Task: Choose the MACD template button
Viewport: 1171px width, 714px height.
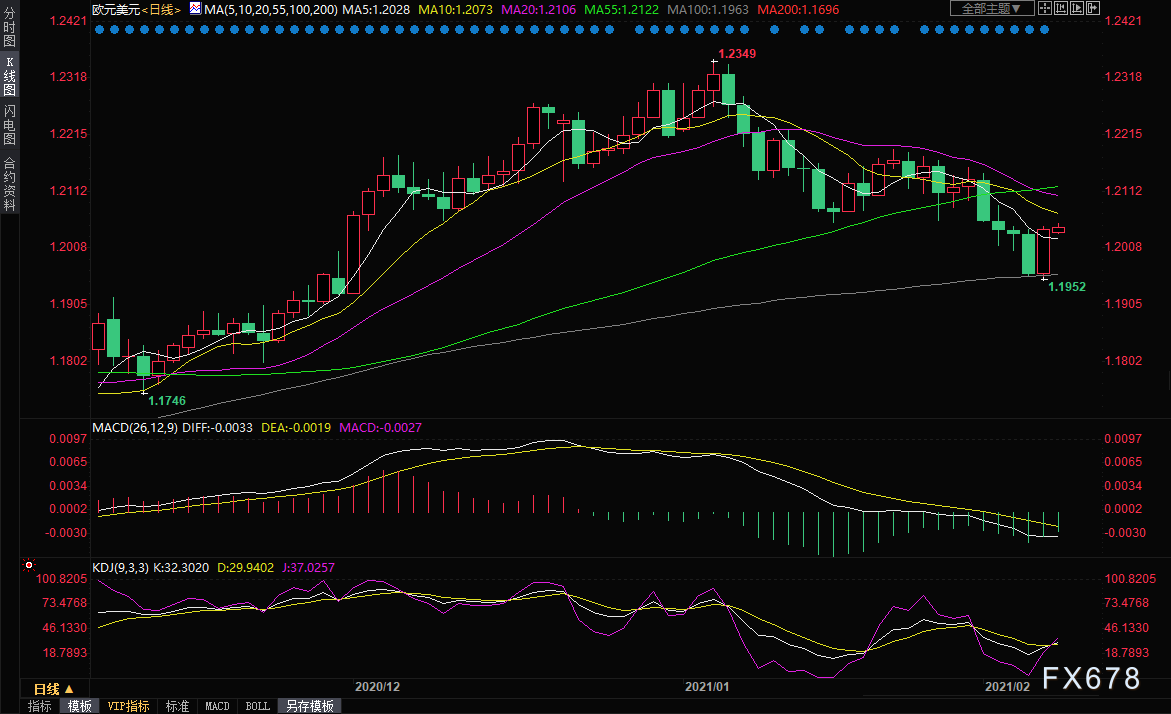Action: coord(217,706)
